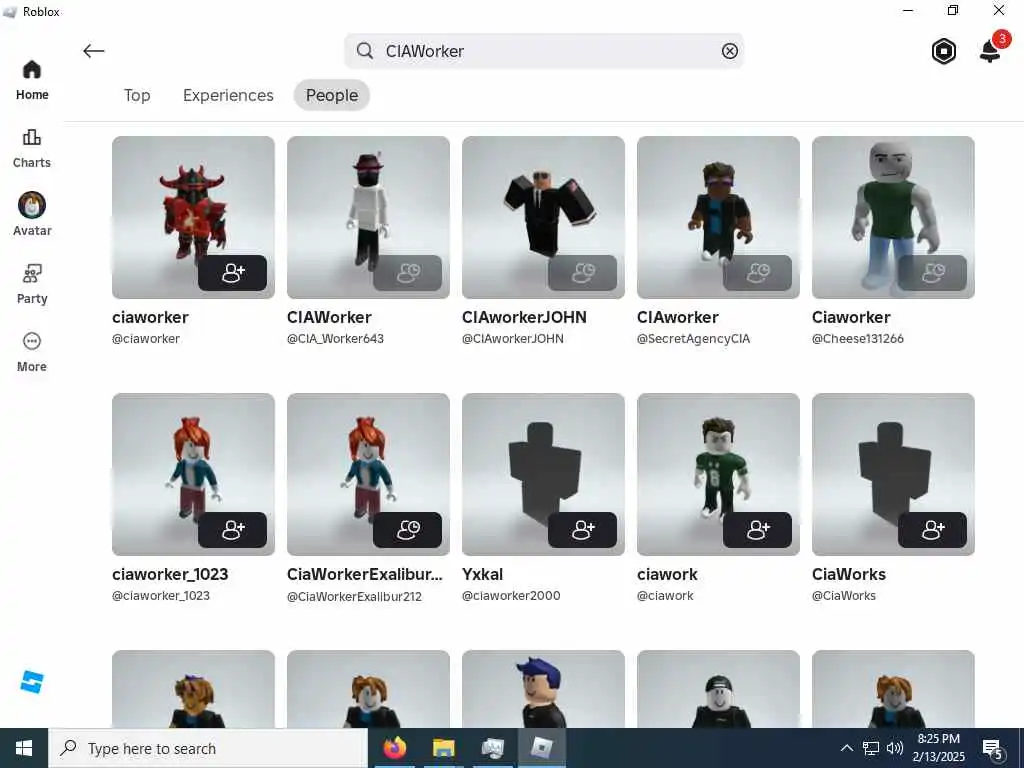Open Windows action center notifications
This screenshot has height=768, width=1024.
(x=993, y=749)
